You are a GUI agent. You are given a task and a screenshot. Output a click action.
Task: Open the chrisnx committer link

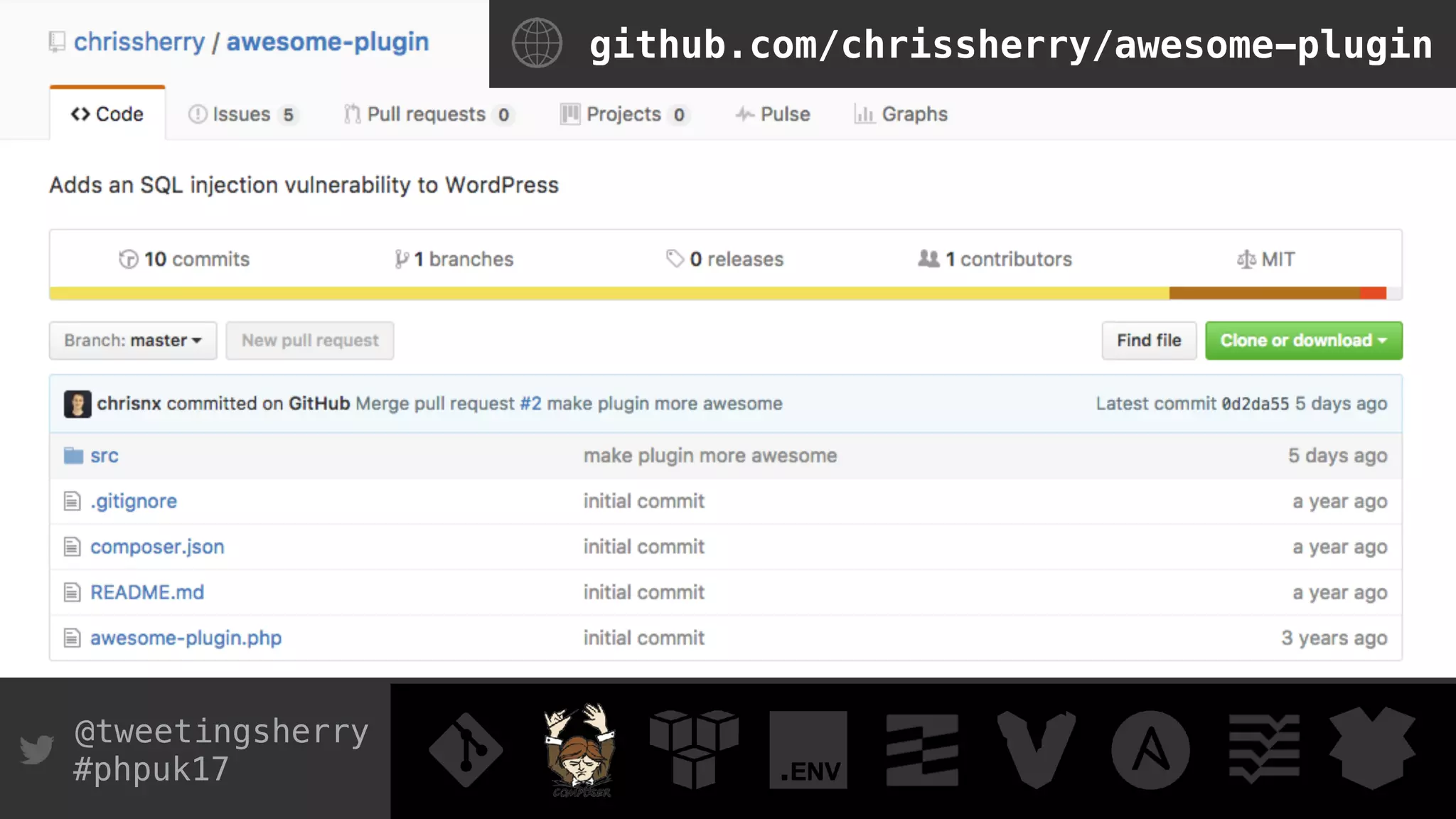(129, 404)
